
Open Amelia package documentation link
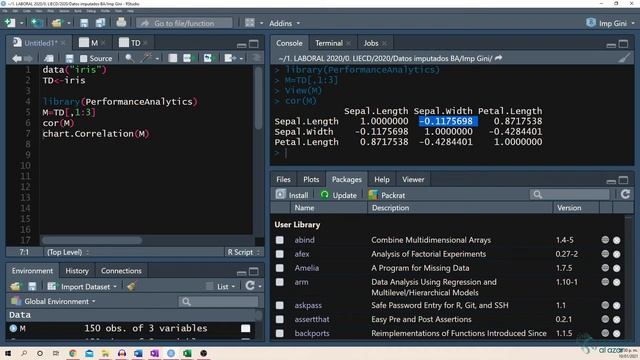point(307,268)
